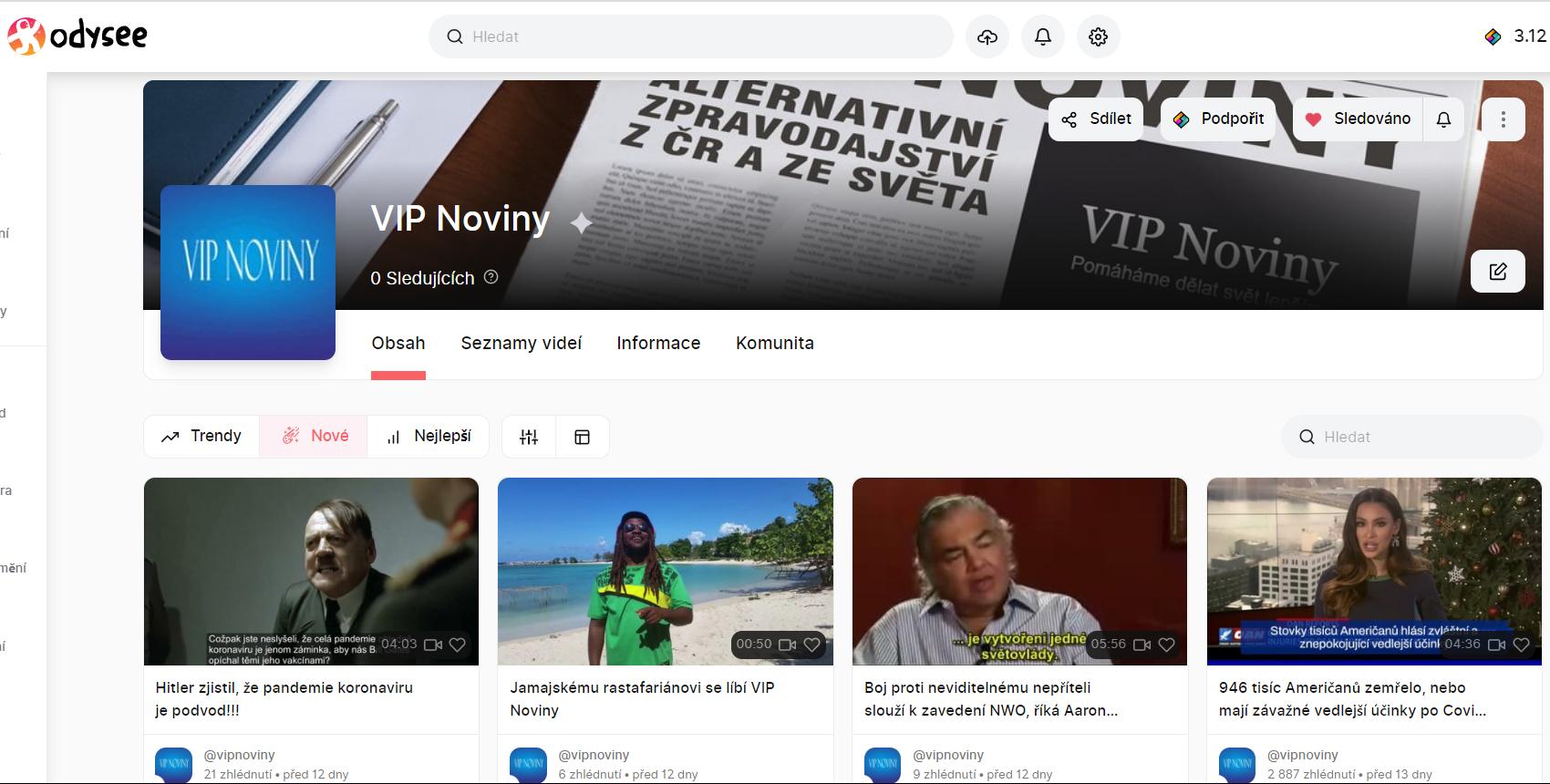Click the upload cloud icon
Screen dimensions: 1550x784
tap(987, 36)
